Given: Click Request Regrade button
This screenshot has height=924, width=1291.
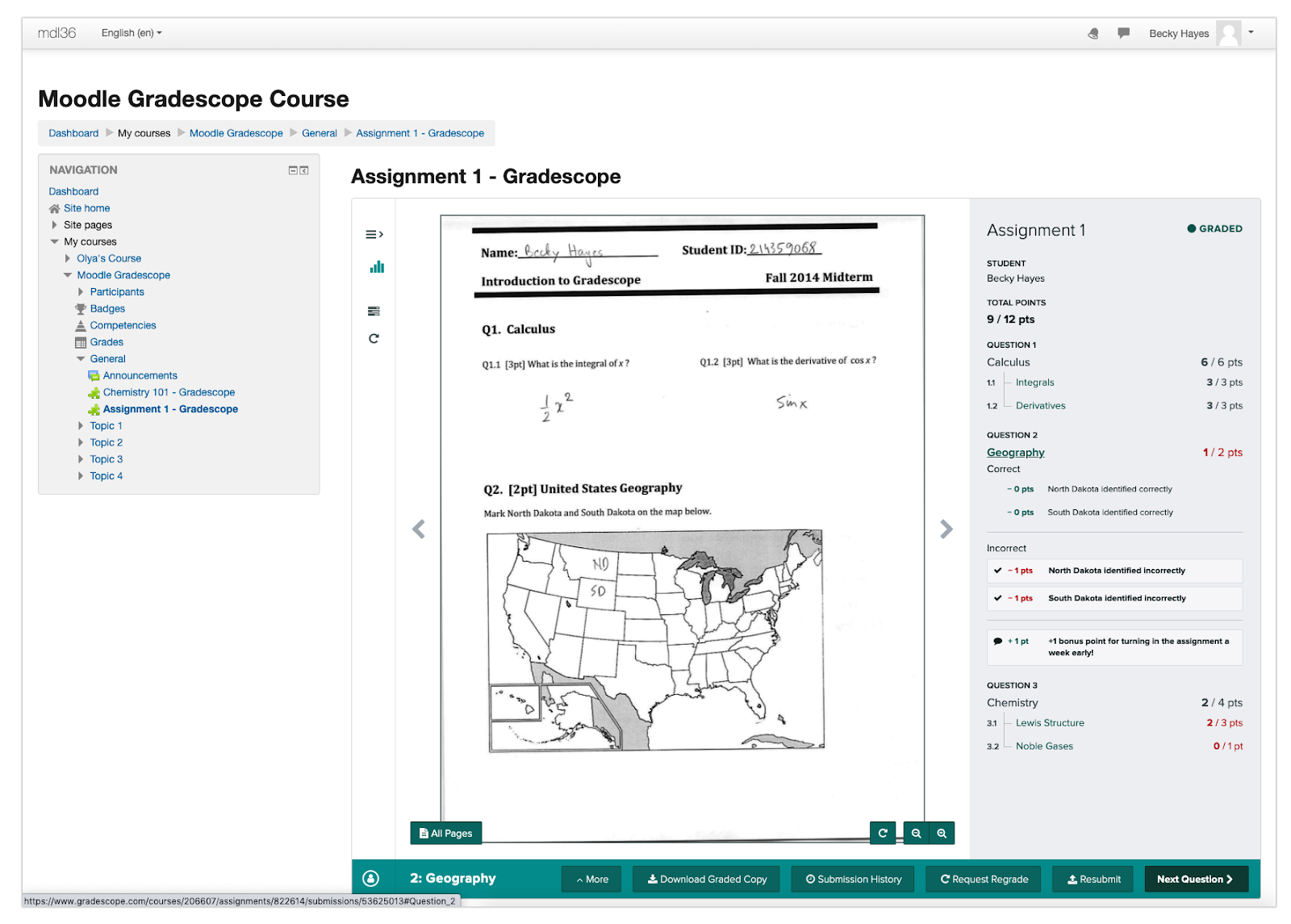Looking at the screenshot, I should coord(984,879).
